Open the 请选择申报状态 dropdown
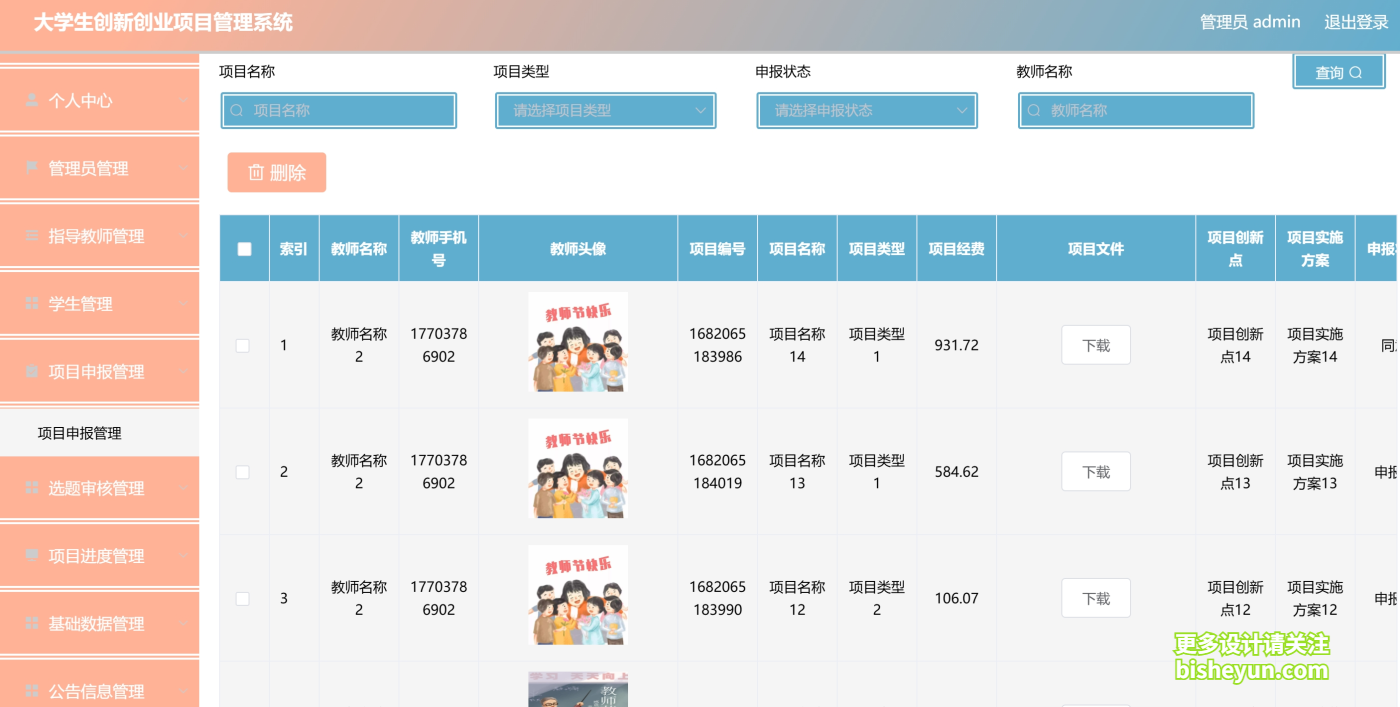The height and width of the screenshot is (707, 1400). 867,111
